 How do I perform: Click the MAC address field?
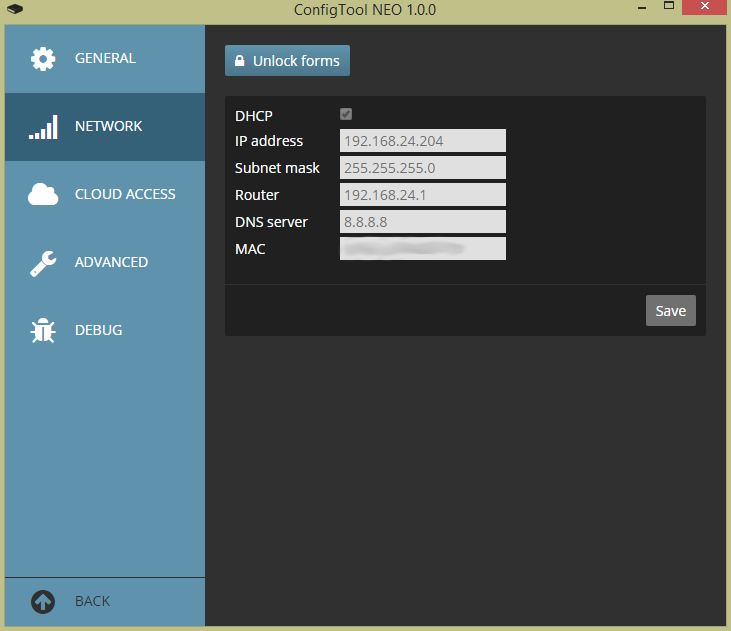423,249
